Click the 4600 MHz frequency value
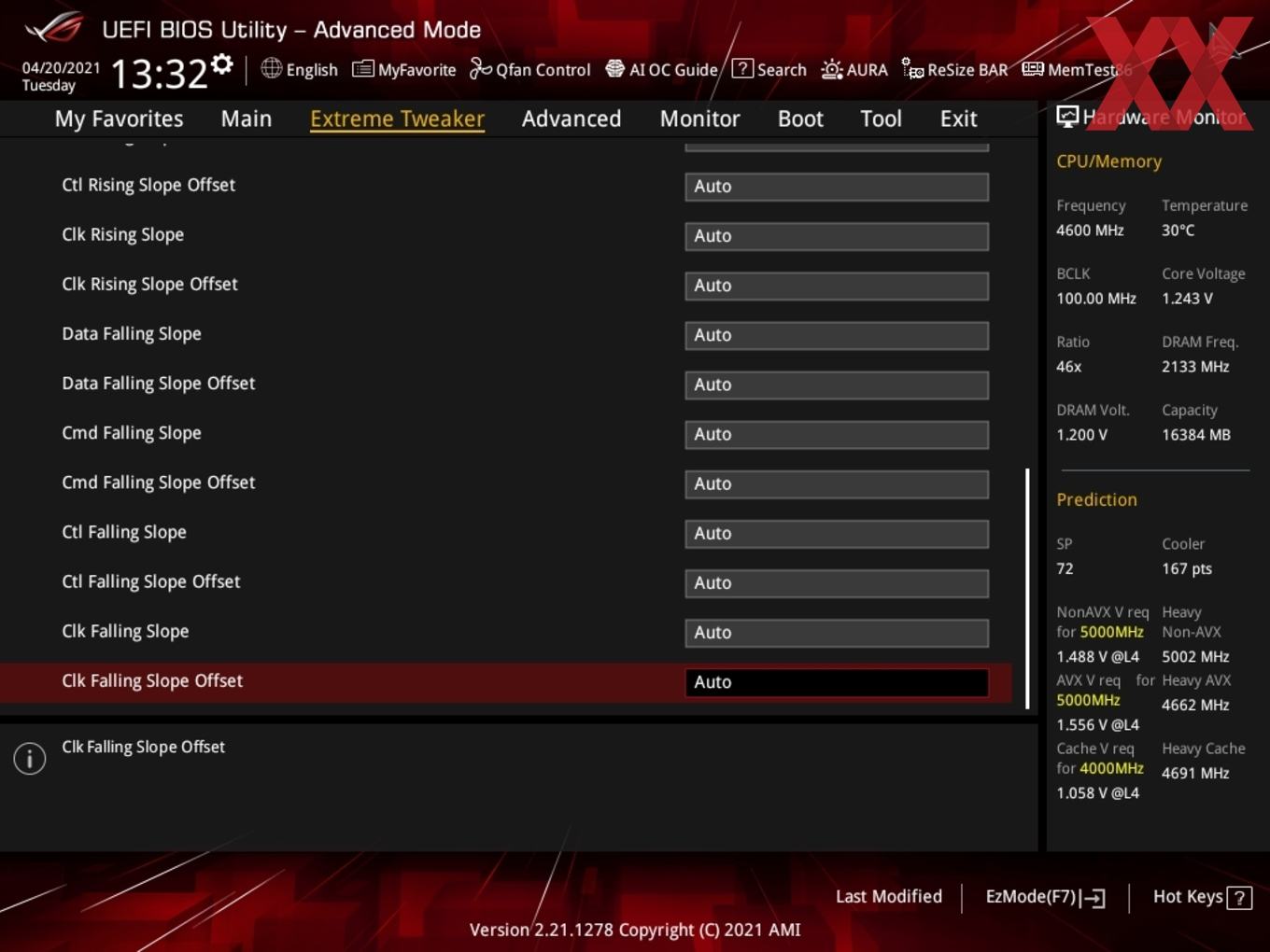1270x952 pixels. 1090,230
